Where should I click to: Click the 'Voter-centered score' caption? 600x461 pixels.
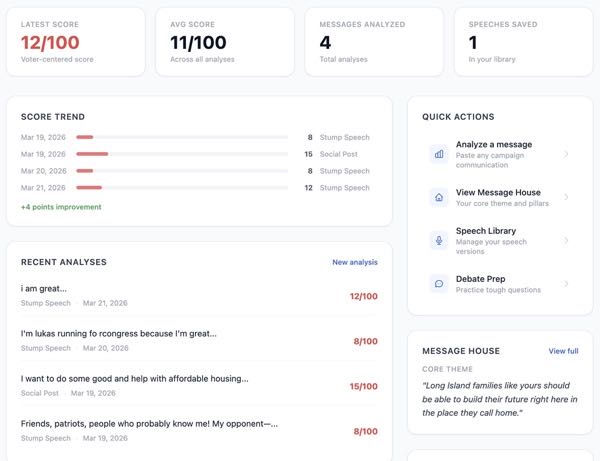click(57, 59)
